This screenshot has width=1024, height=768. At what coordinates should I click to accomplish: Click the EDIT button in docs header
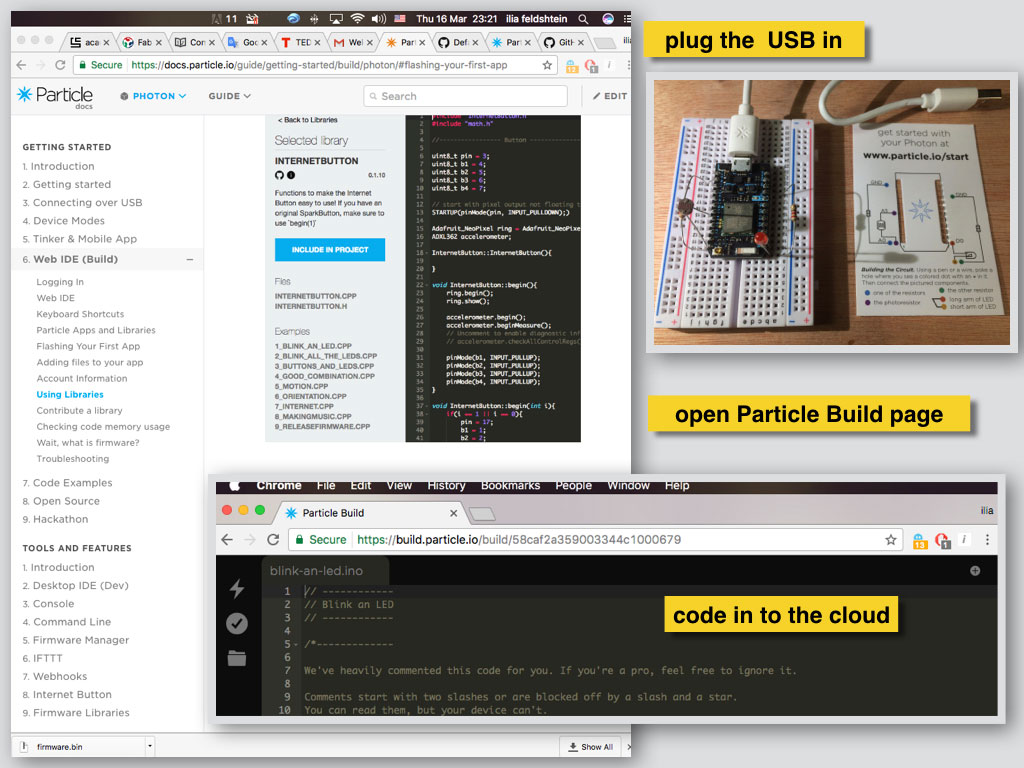point(610,96)
